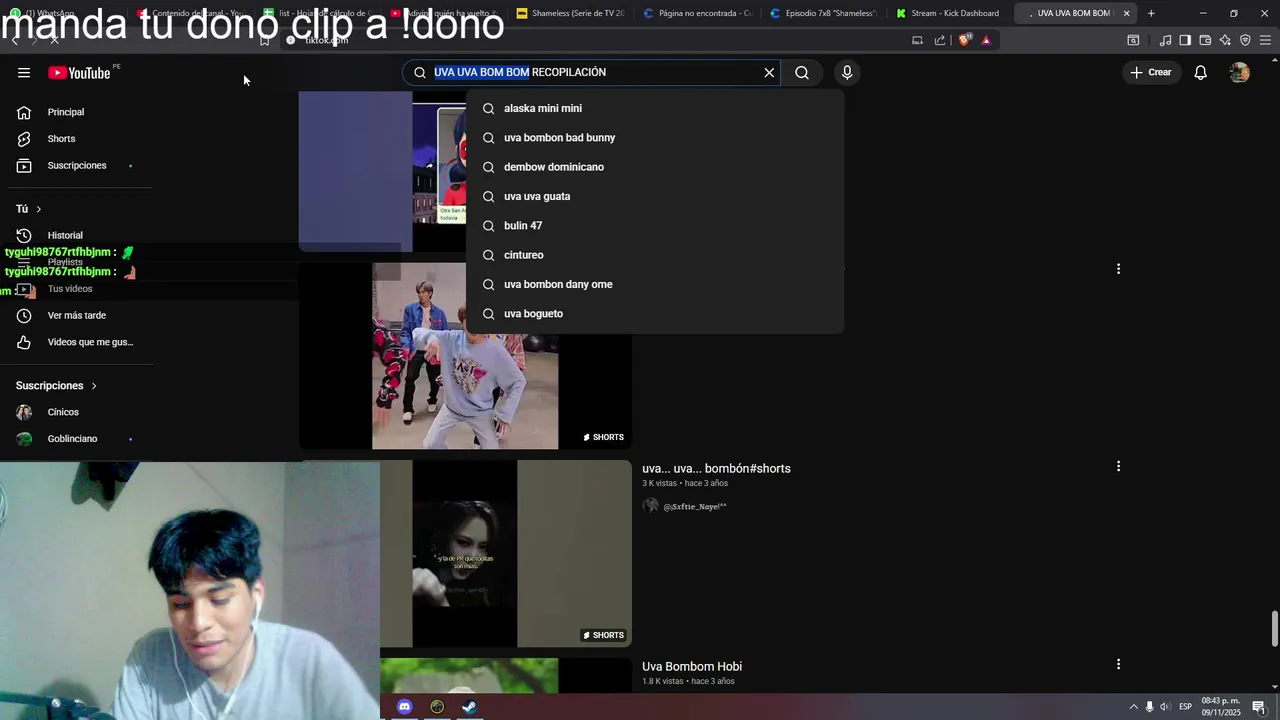This screenshot has height=720, width=1280.
Task: Choose suggestion 'uva bombon bad bunny'
Action: 655,138
